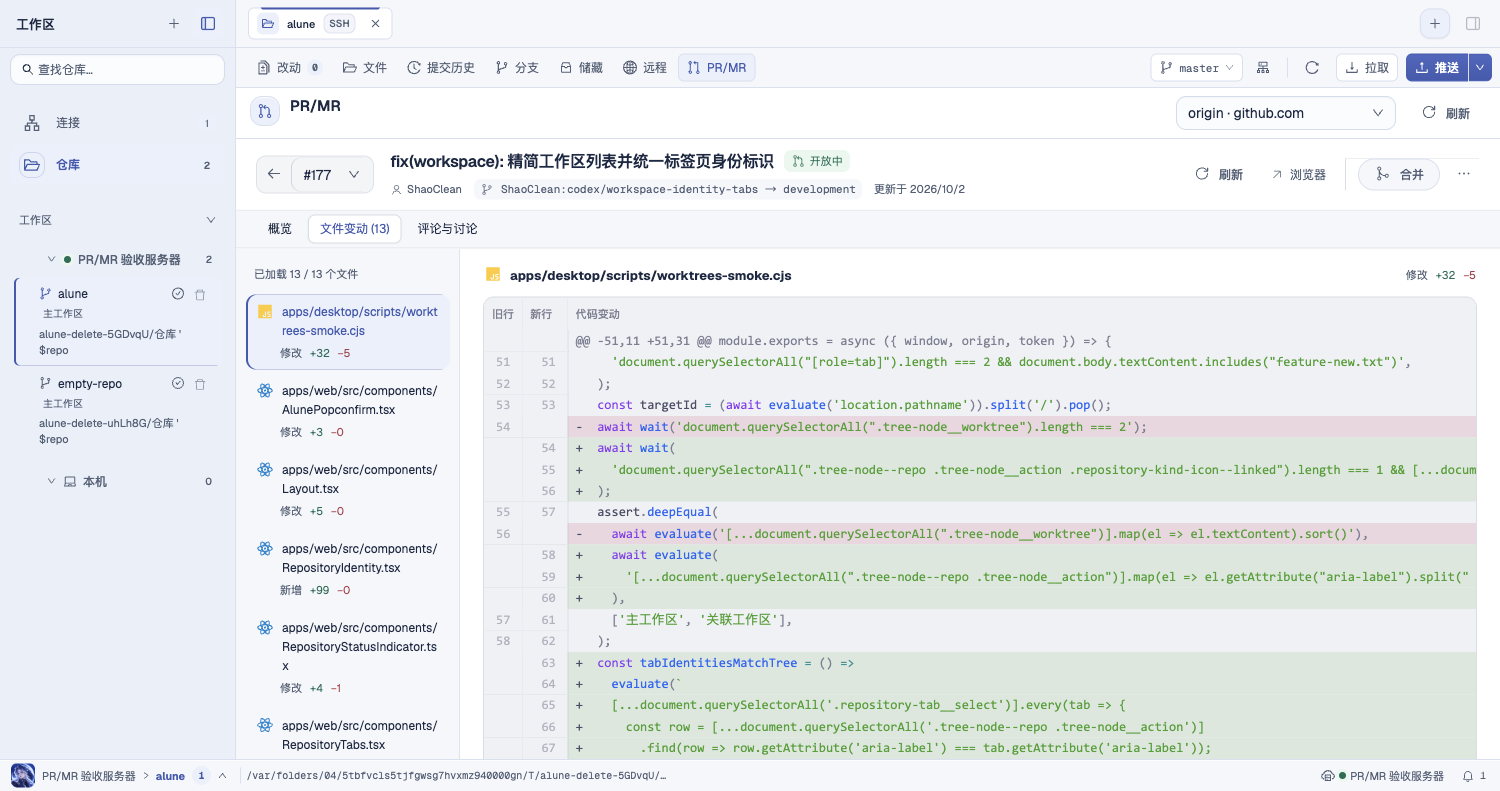Screen dimensions: 1500x791
Task: Click the hierarchy icon beside the master dropdown
Action: click(x=1264, y=68)
